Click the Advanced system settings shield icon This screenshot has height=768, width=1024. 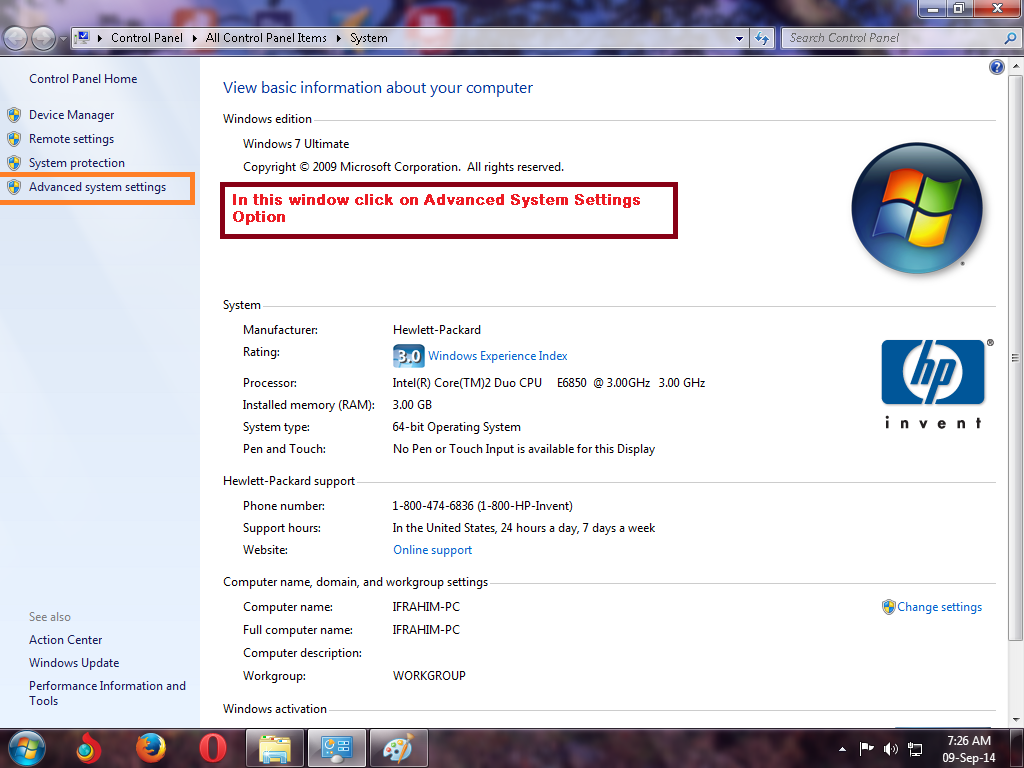(x=14, y=187)
